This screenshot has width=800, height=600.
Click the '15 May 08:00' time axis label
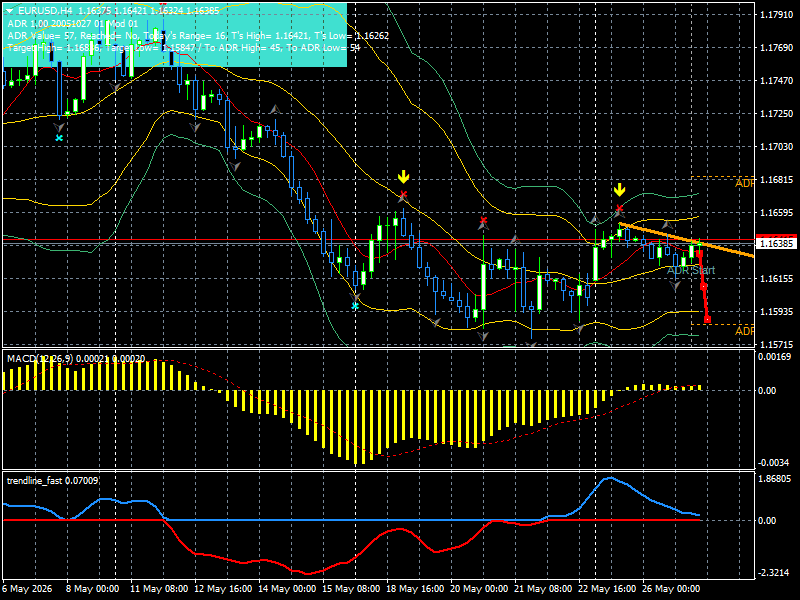351,589
